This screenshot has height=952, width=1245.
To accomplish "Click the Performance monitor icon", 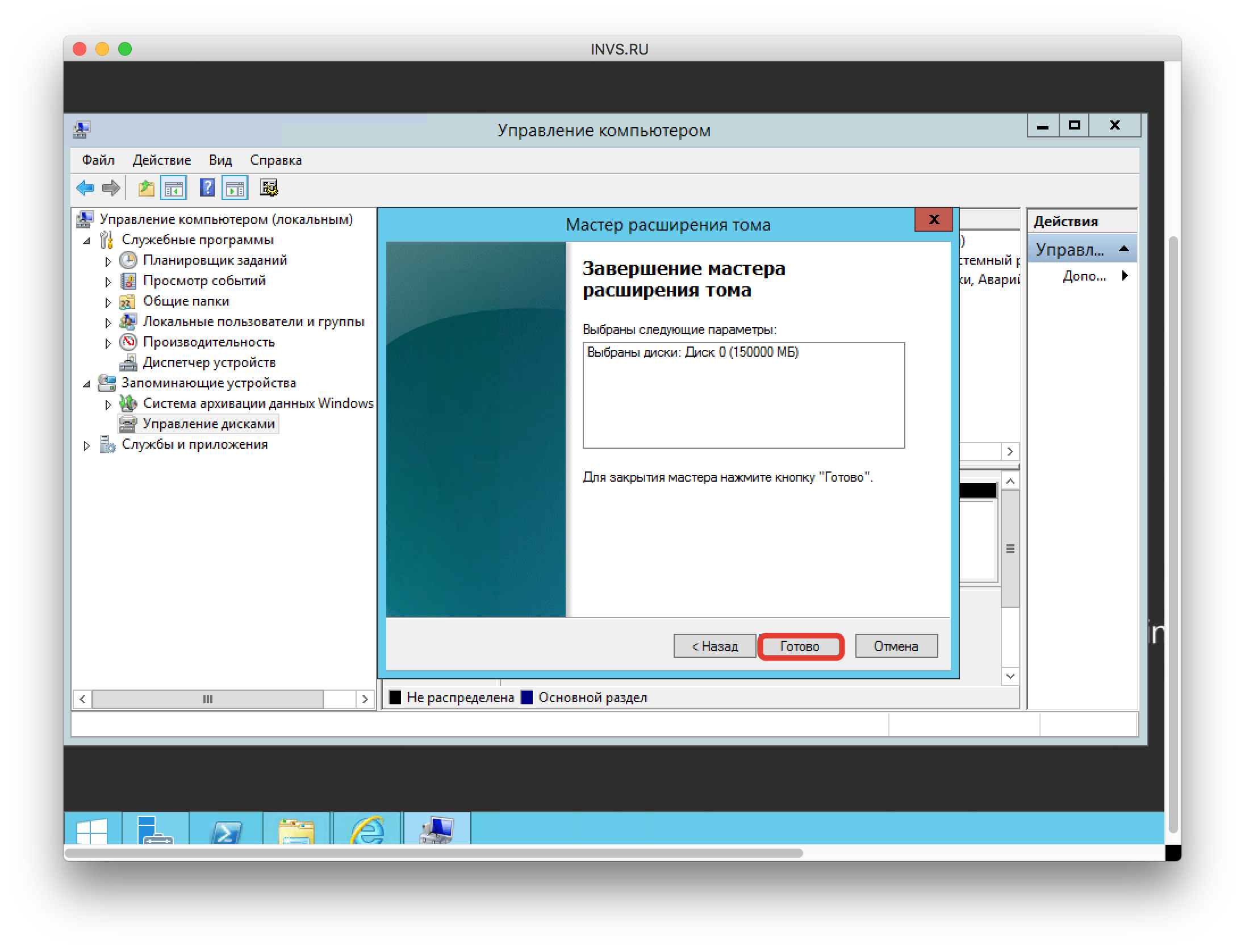I will 128,342.
